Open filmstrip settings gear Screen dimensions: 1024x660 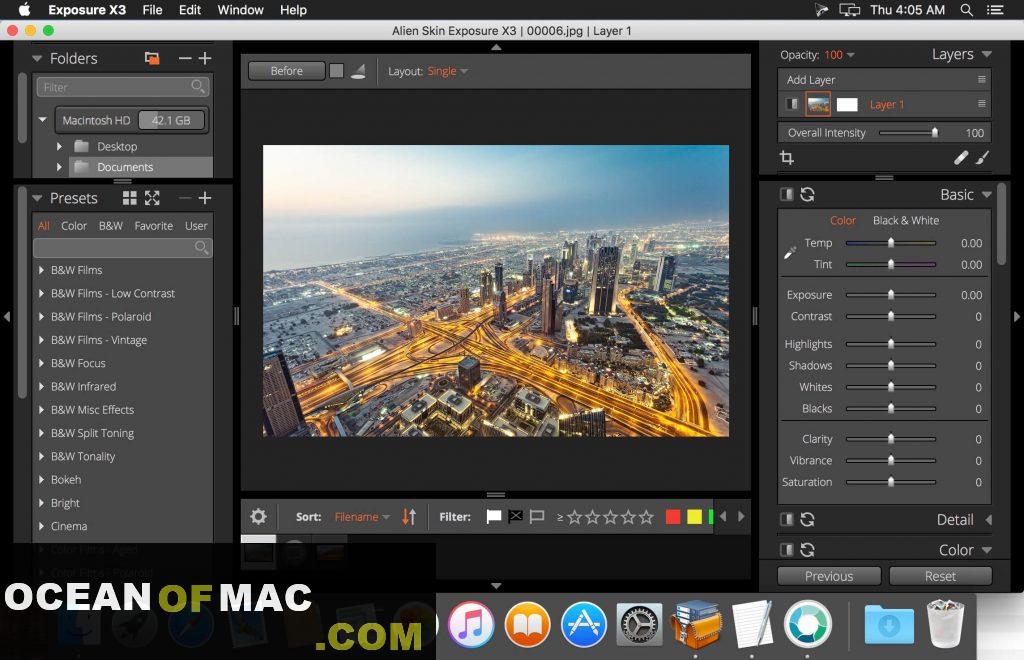[x=259, y=516]
